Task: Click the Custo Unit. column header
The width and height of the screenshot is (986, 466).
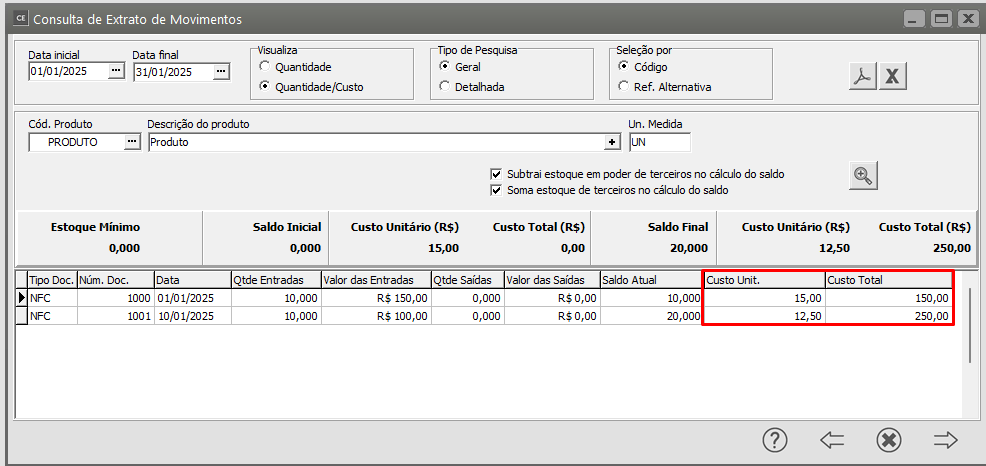Action: [x=763, y=280]
